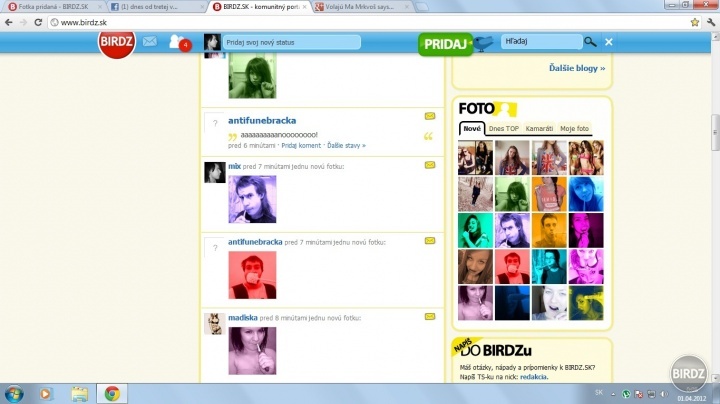Open madiska's purple photo in feed

tap(253, 351)
